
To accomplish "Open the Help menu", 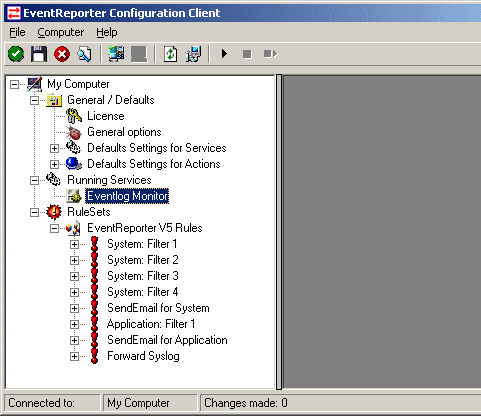I will point(107,32).
